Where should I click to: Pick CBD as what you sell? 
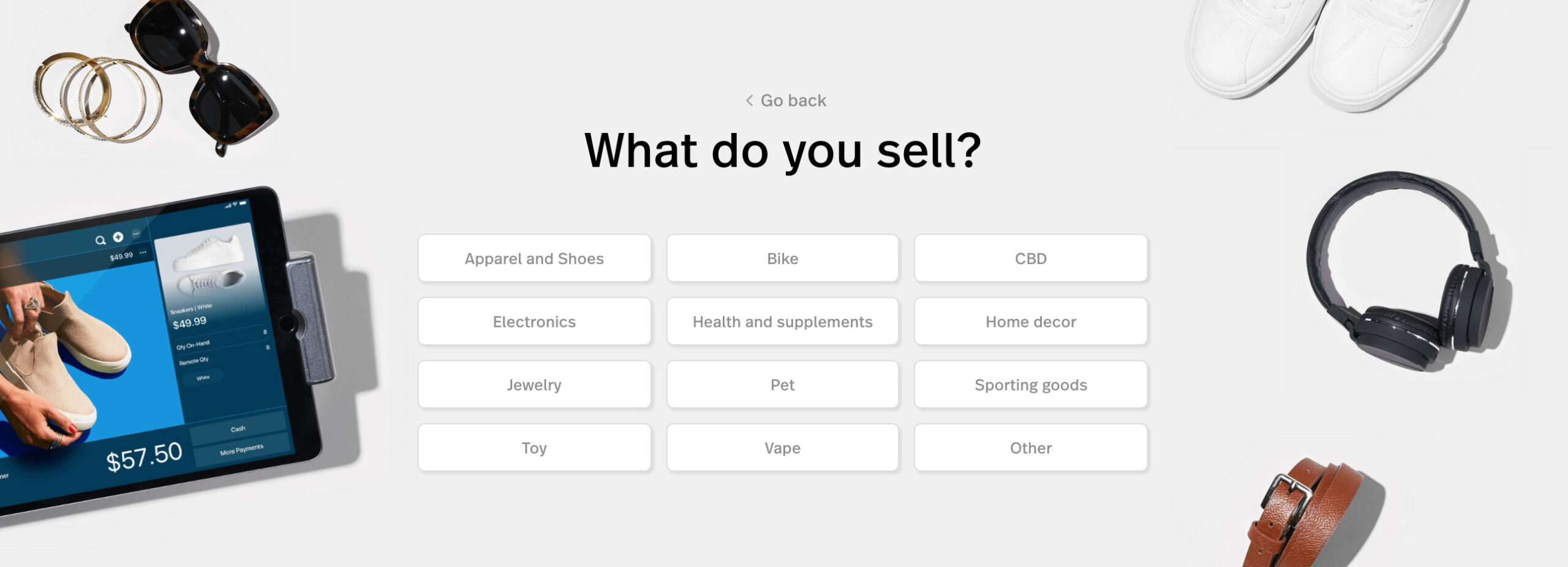tap(1030, 259)
